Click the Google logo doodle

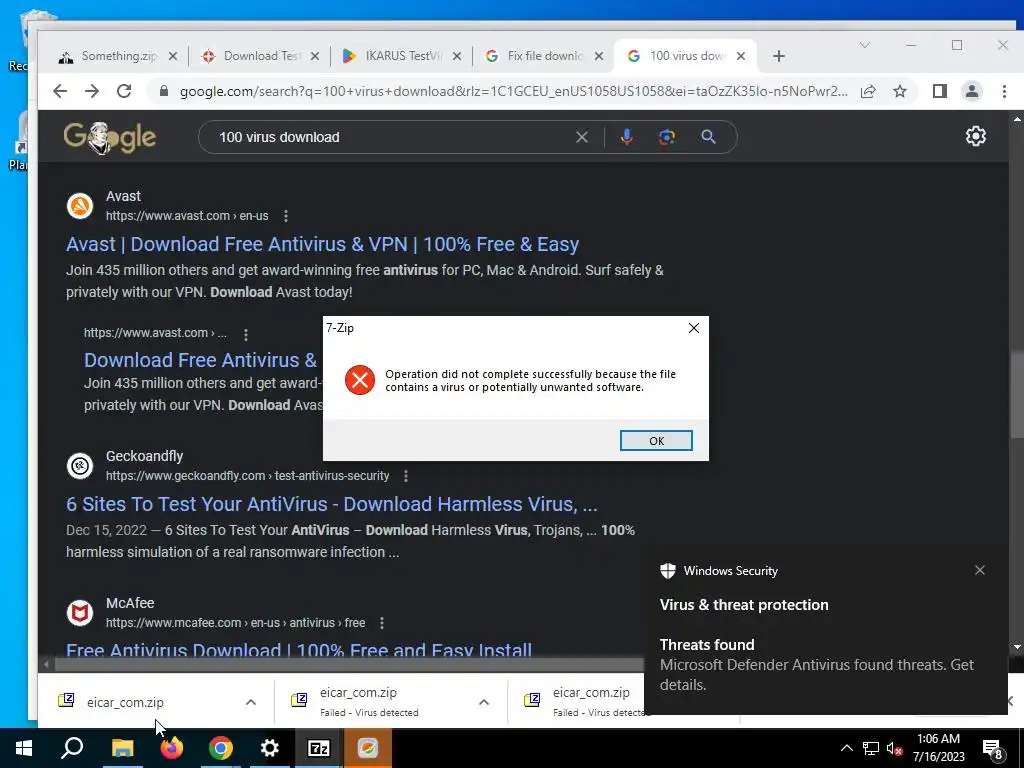coord(110,137)
